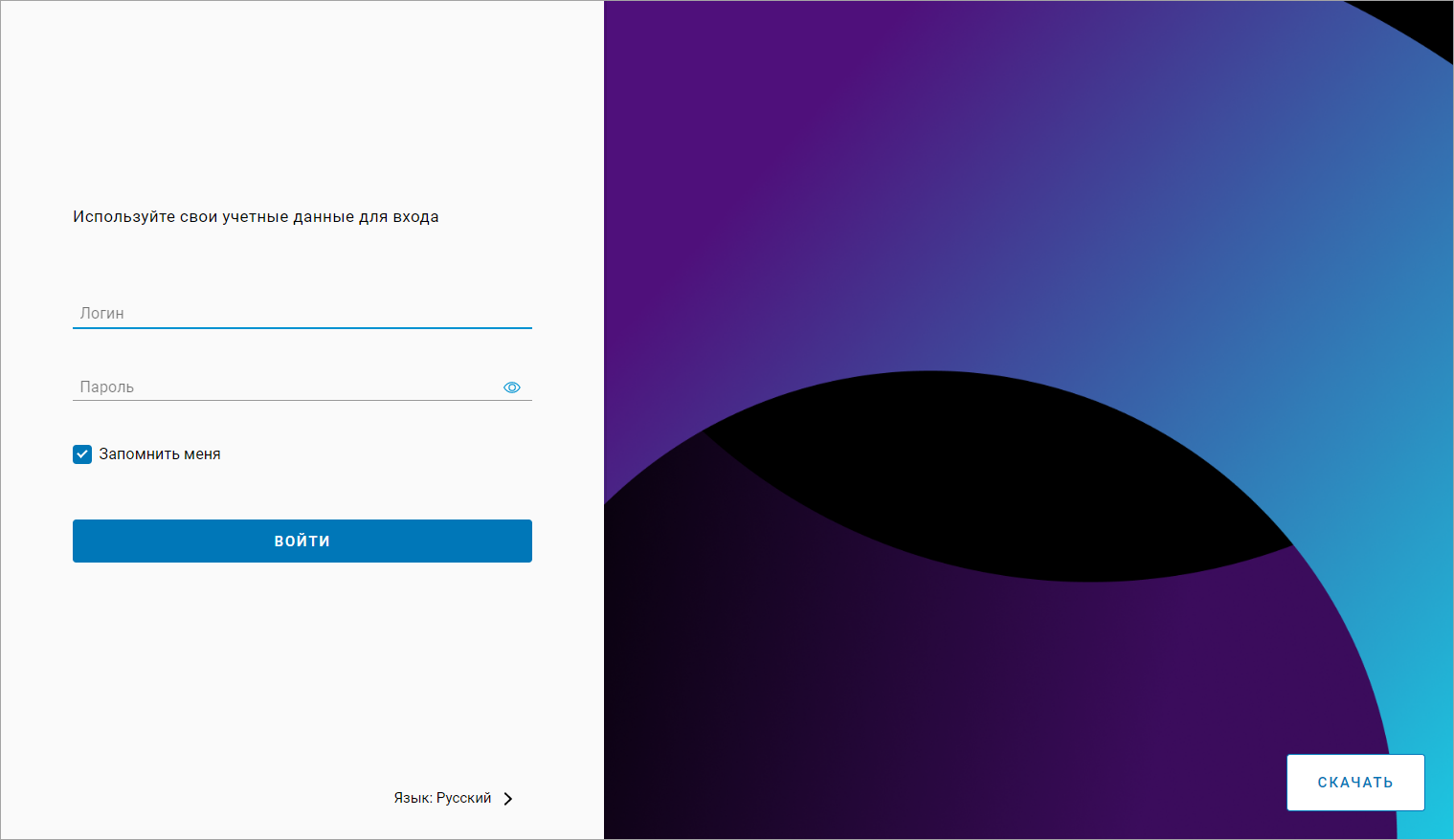
Task: Click the Пароль placeholder text
Action: pos(107,387)
